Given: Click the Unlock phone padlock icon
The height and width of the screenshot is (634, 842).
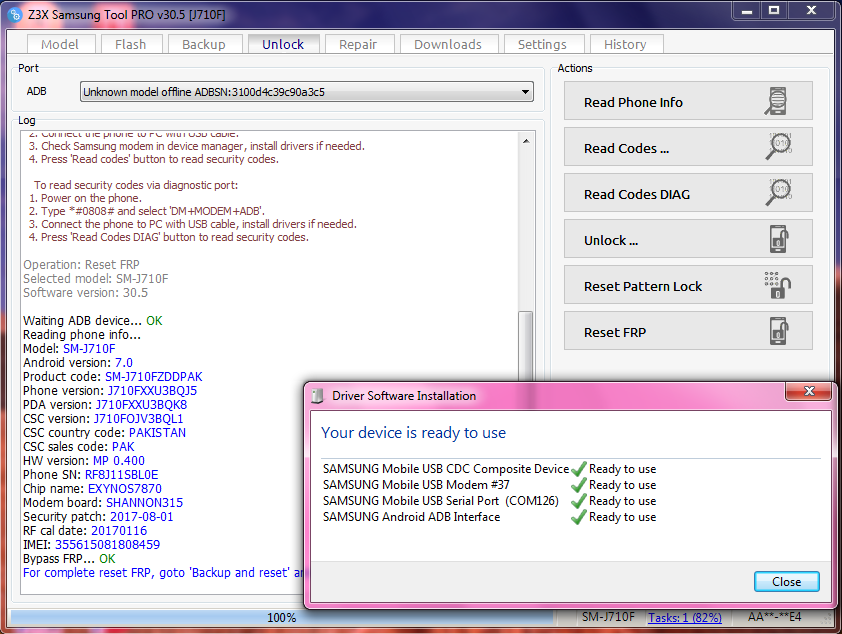Looking at the screenshot, I should point(779,239).
